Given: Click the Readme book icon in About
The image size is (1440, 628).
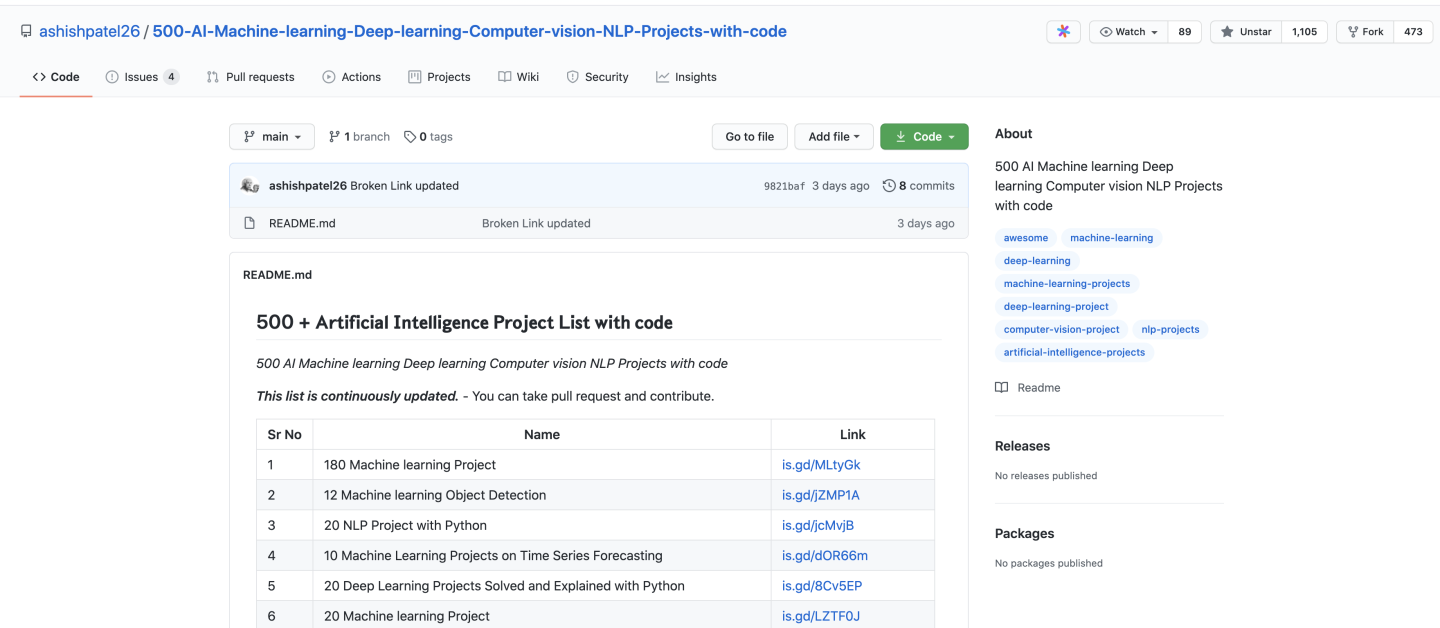Looking at the screenshot, I should click(1002, 388).
